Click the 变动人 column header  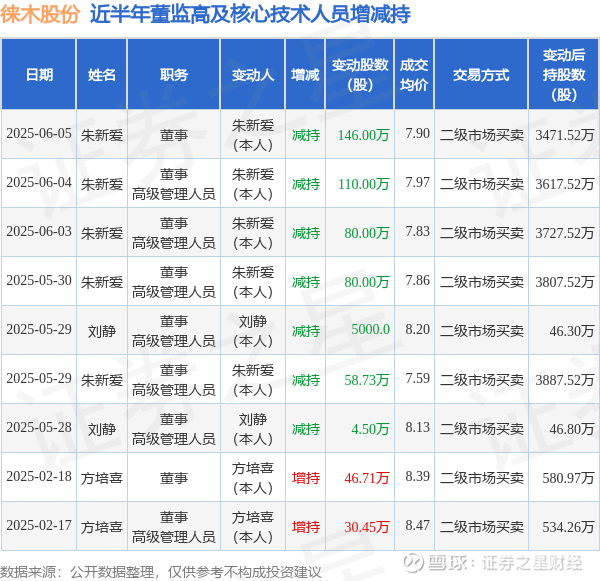[253, 74]
